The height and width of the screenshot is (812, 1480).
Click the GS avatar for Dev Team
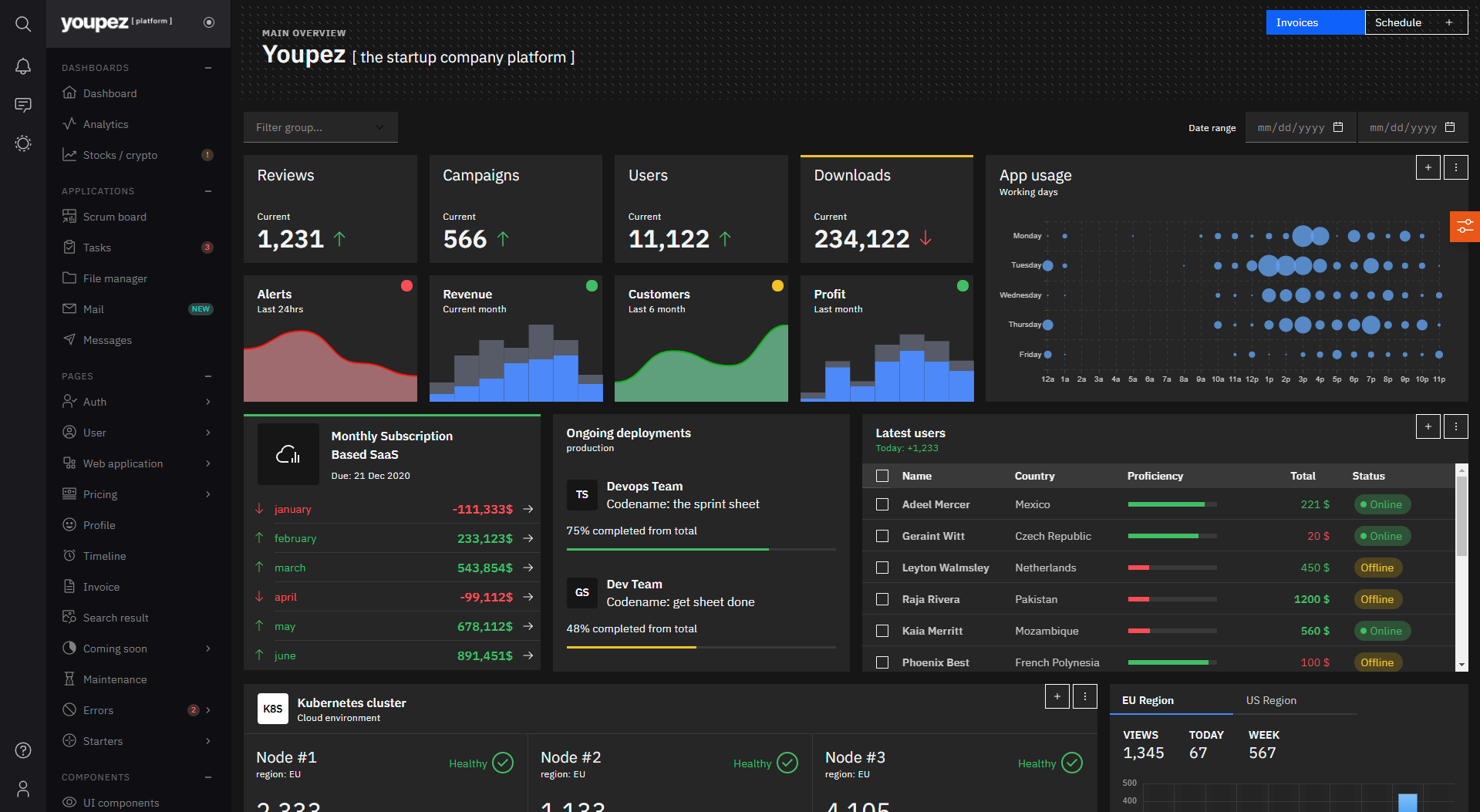(582, 592)
